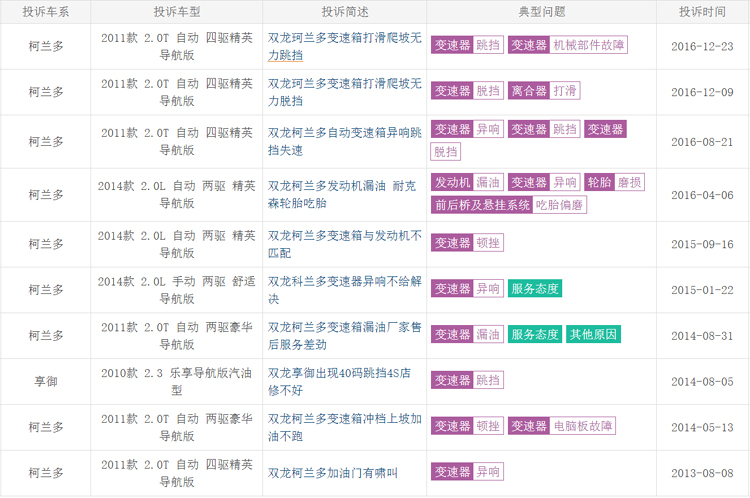Click the 典型问题 column header

pos(542,12)
